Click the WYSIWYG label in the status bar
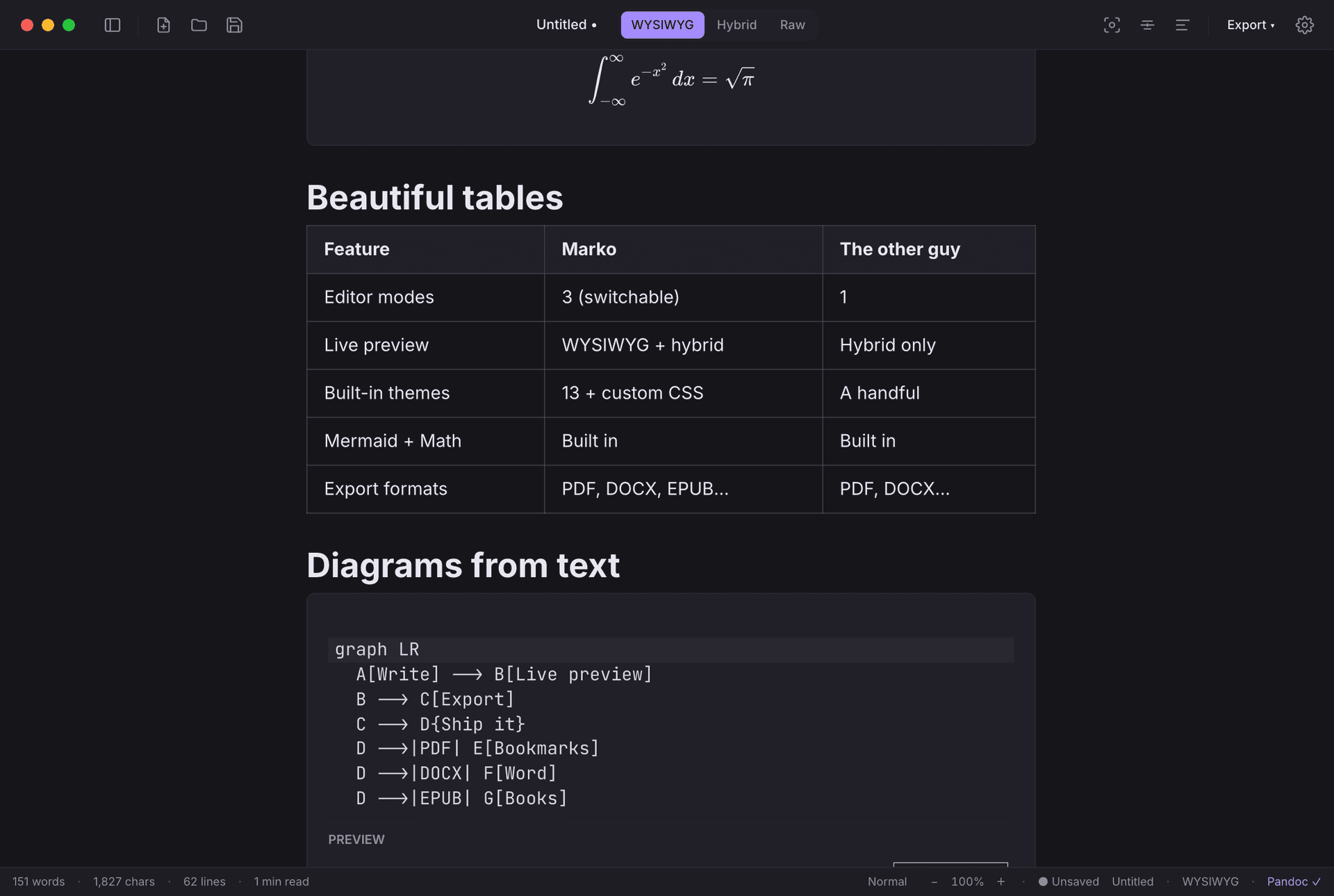The image size is (1334, 896). click(1210, 881)
